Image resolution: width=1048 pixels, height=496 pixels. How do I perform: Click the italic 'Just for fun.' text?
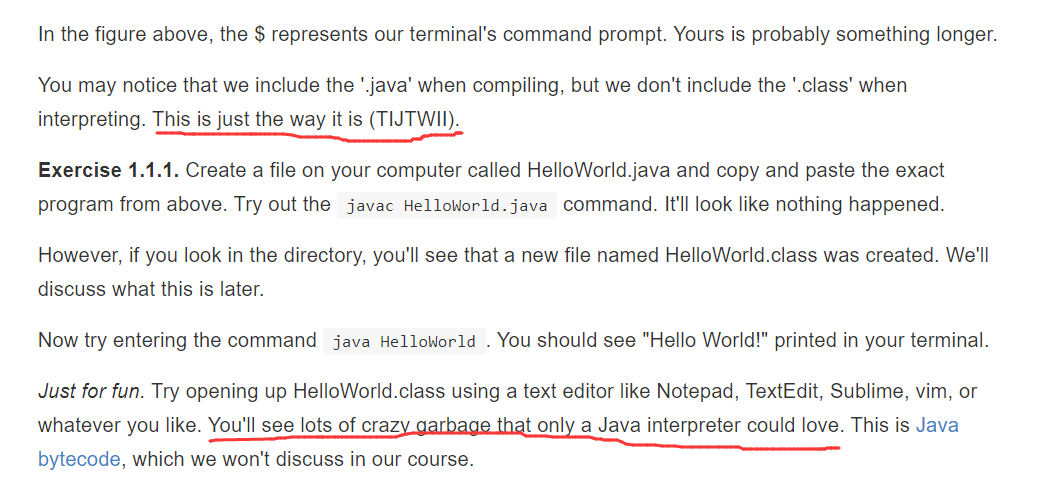[92, 390]
